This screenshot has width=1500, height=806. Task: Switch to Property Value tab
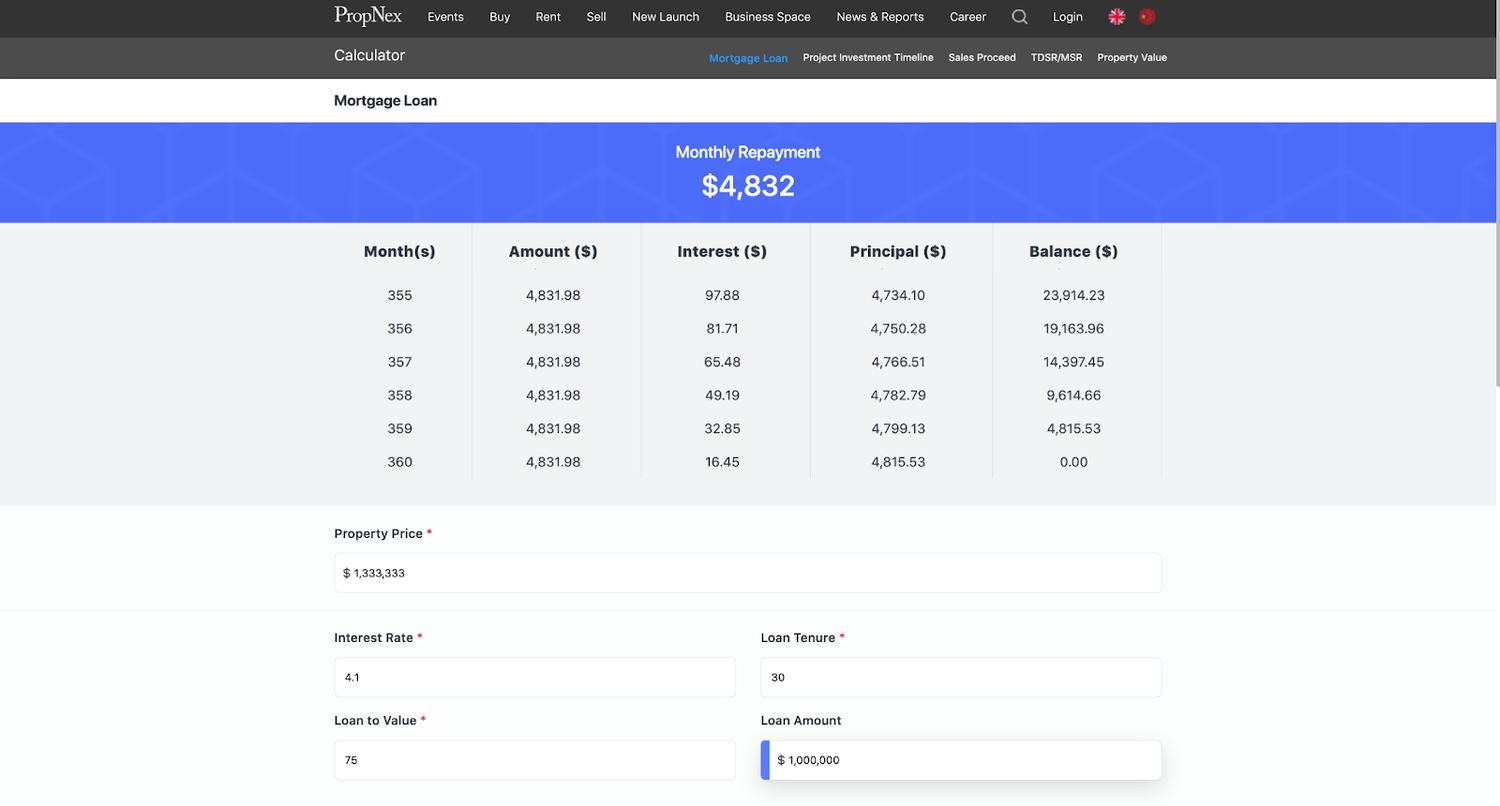tap(1132, 58)
